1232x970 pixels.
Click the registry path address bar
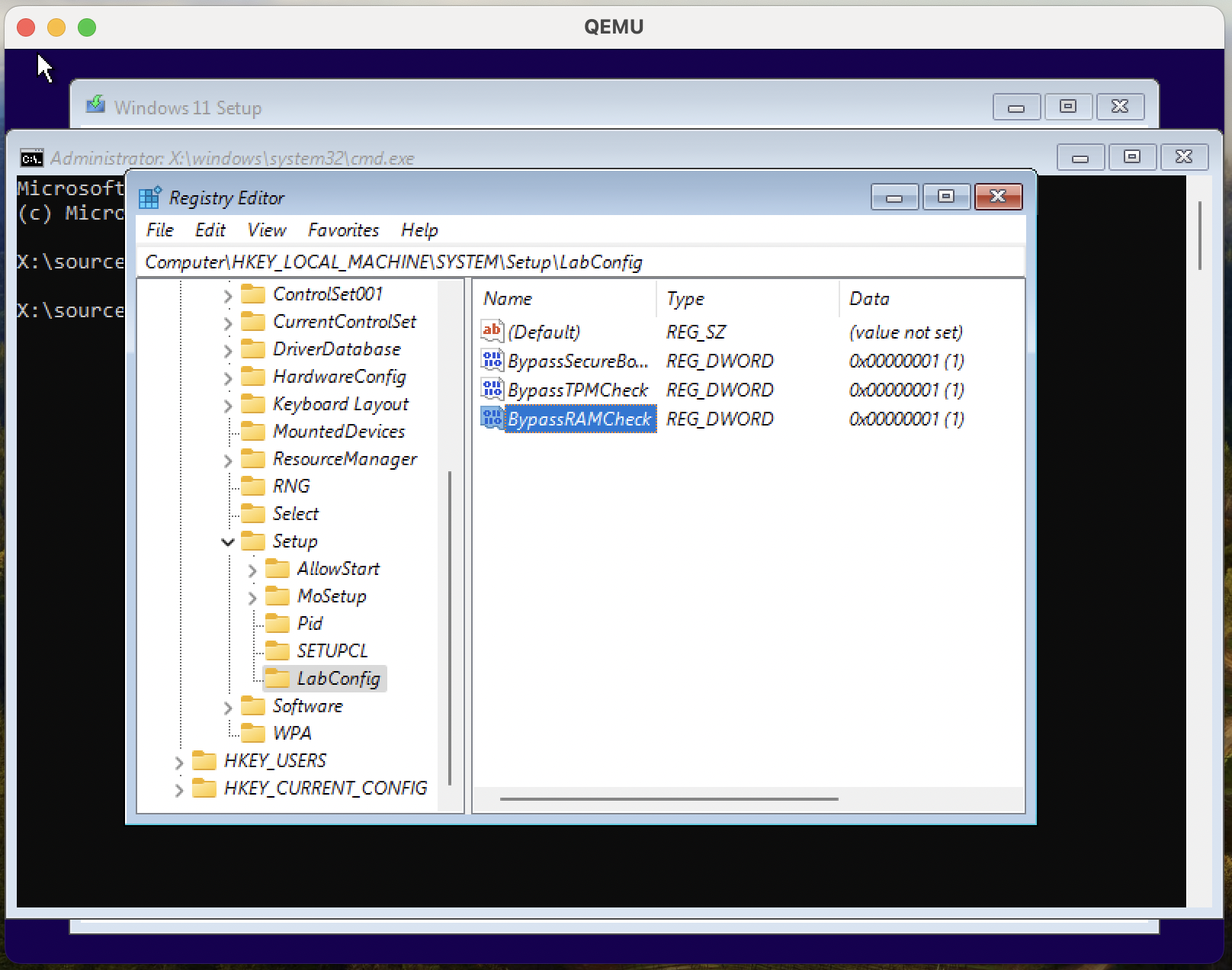(581, 262)
